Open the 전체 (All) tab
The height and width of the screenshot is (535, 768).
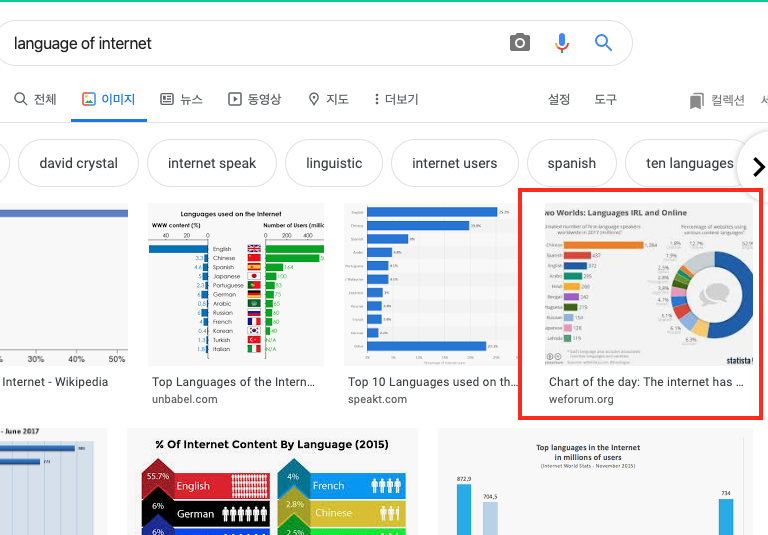[x=35, y=99]
